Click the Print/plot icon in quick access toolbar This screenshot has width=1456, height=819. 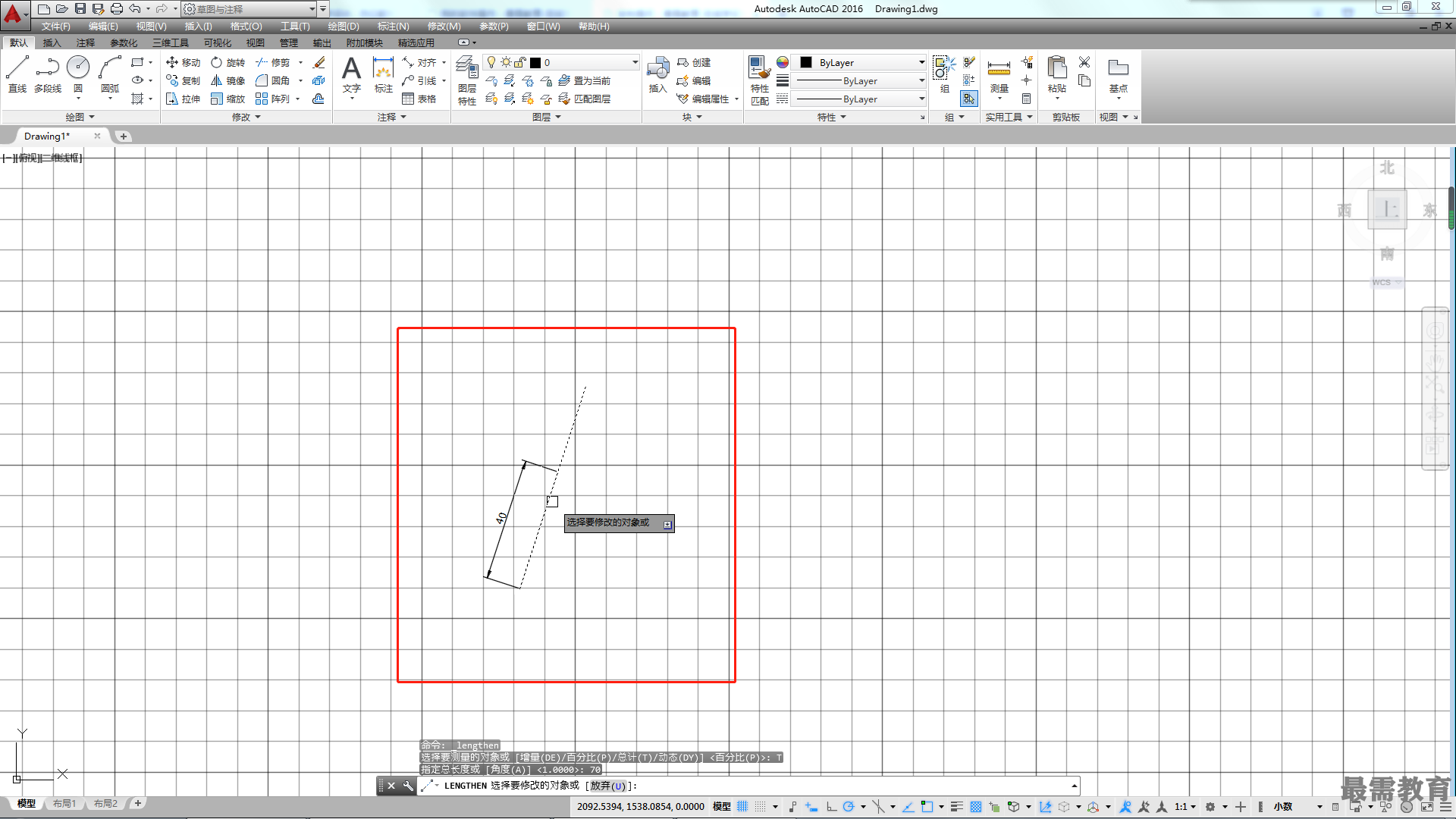point(117,8)
